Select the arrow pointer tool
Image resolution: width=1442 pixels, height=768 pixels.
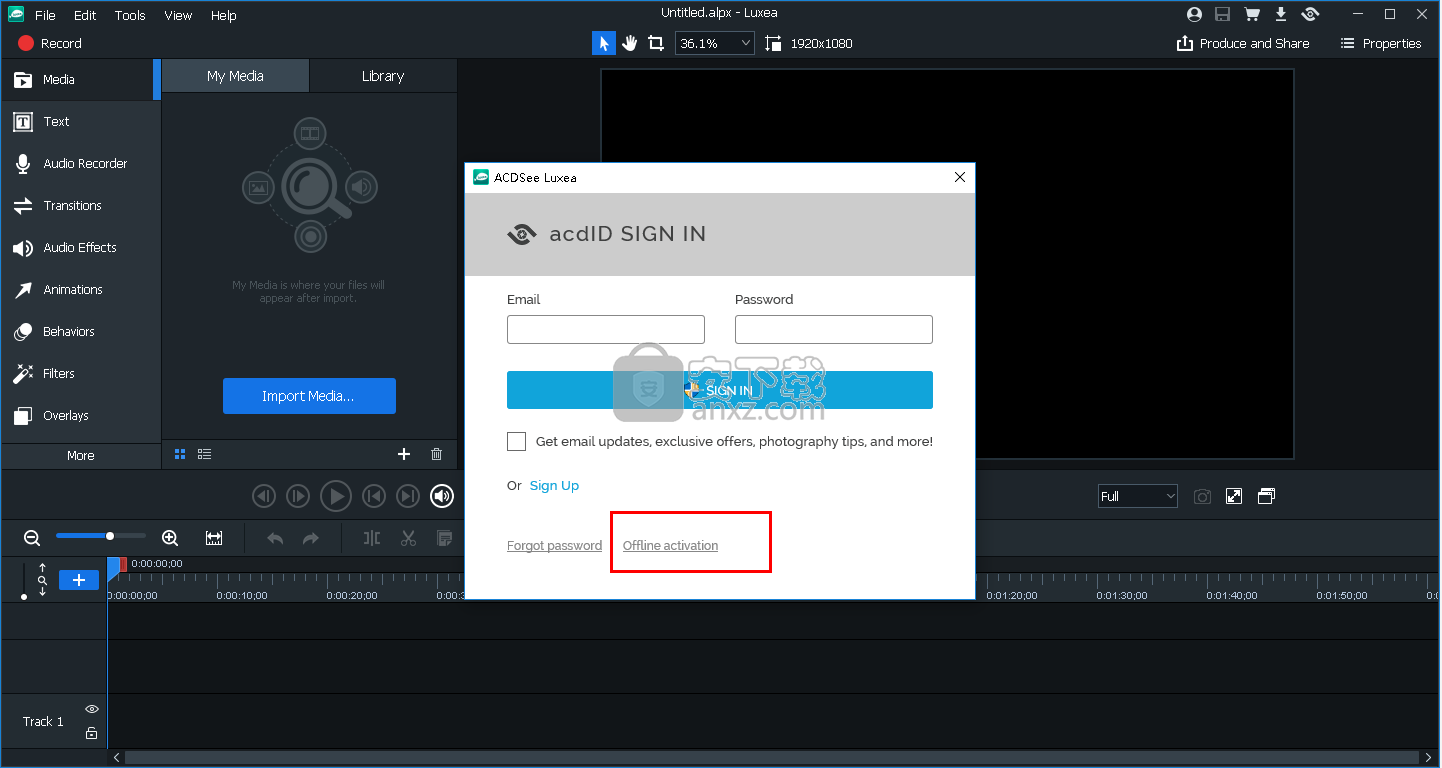point(603,43)
